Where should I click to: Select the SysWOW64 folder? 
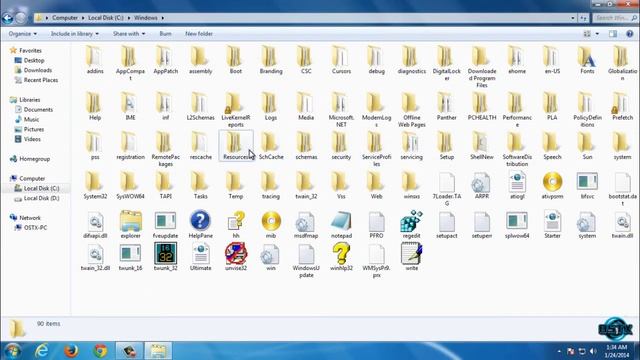[130, 182]
